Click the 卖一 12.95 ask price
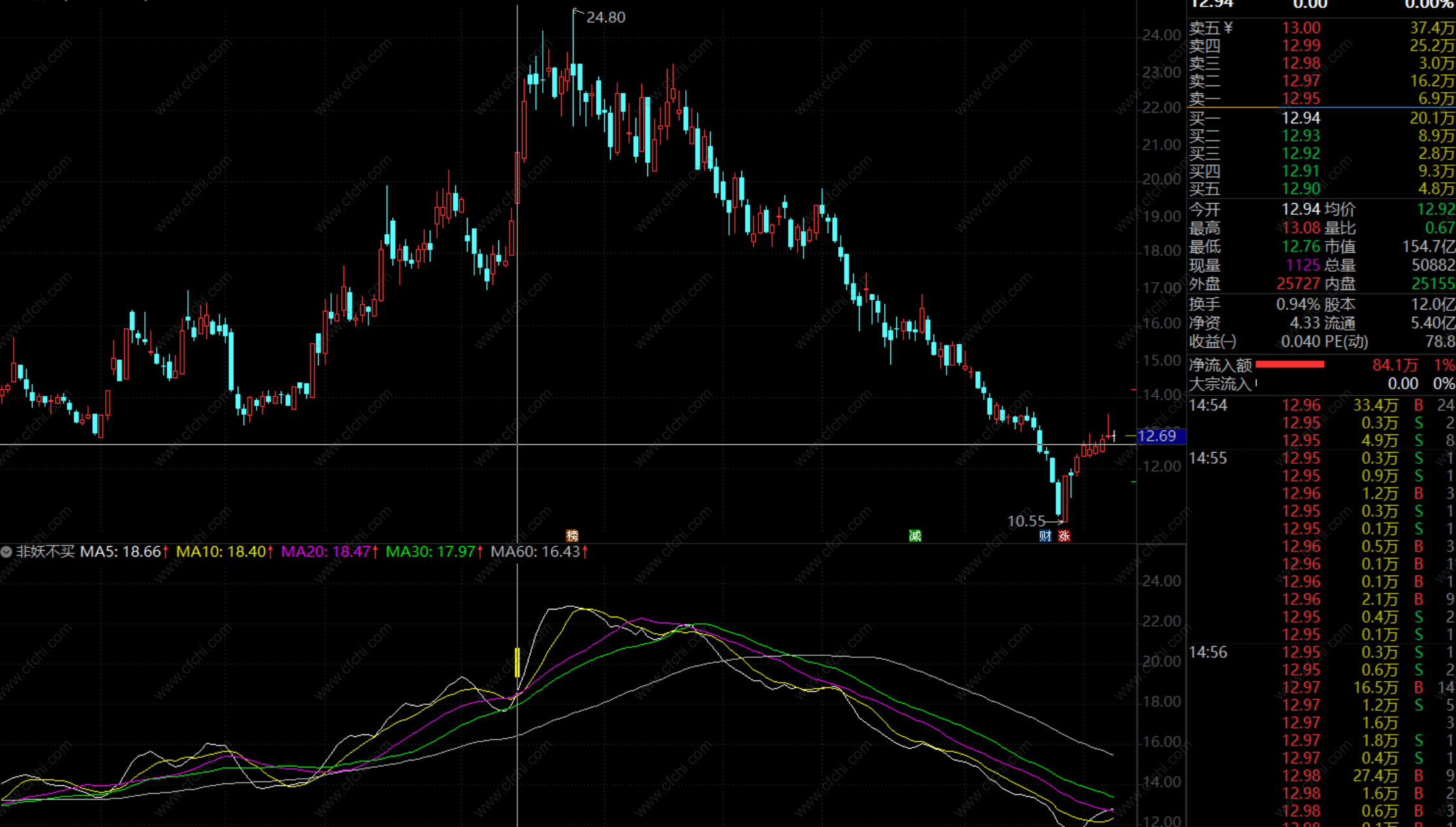 pos(1301,99)
